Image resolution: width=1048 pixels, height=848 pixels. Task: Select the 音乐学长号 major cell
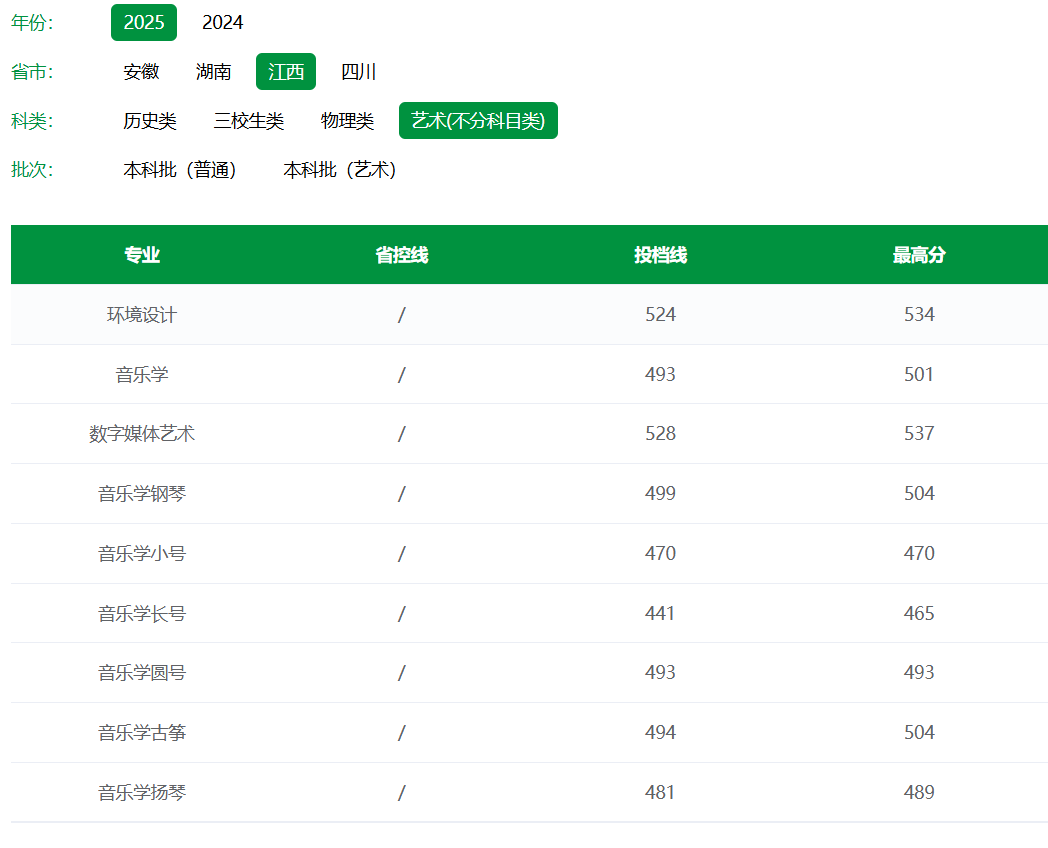[142, 613]
